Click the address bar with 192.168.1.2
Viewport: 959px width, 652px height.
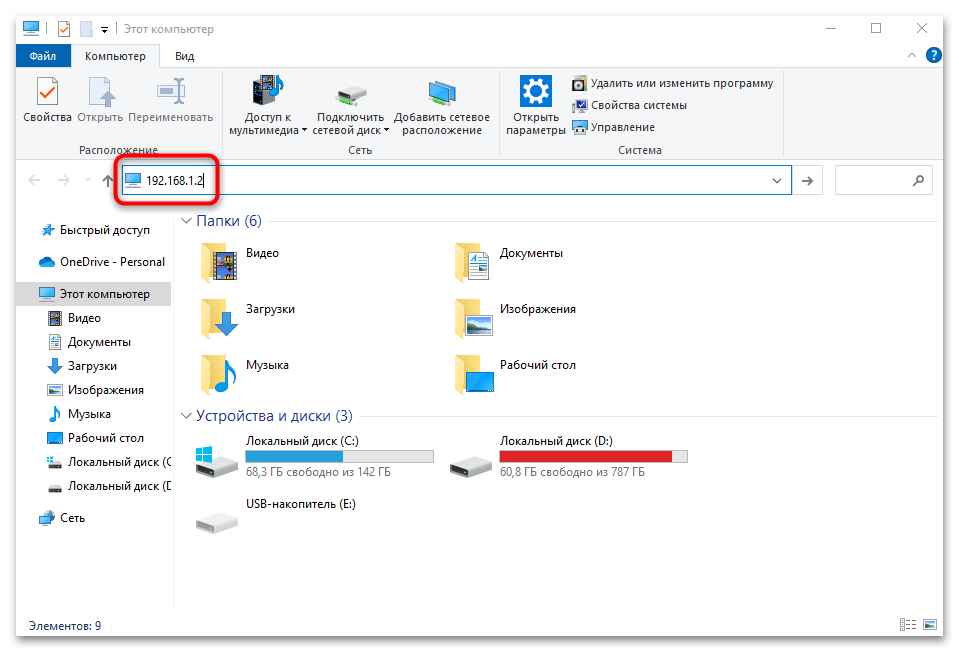point(450,180)
